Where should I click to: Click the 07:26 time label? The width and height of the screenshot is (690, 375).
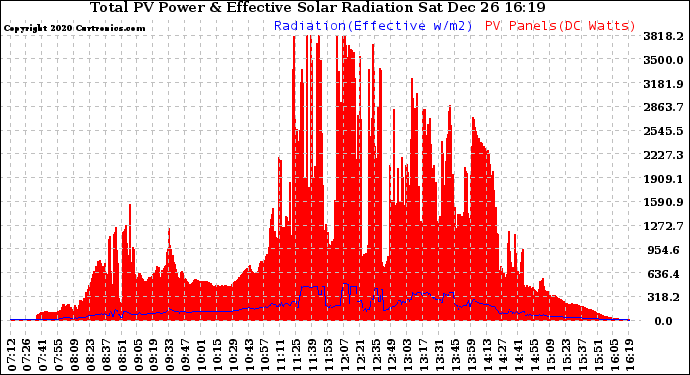point(27,355)
